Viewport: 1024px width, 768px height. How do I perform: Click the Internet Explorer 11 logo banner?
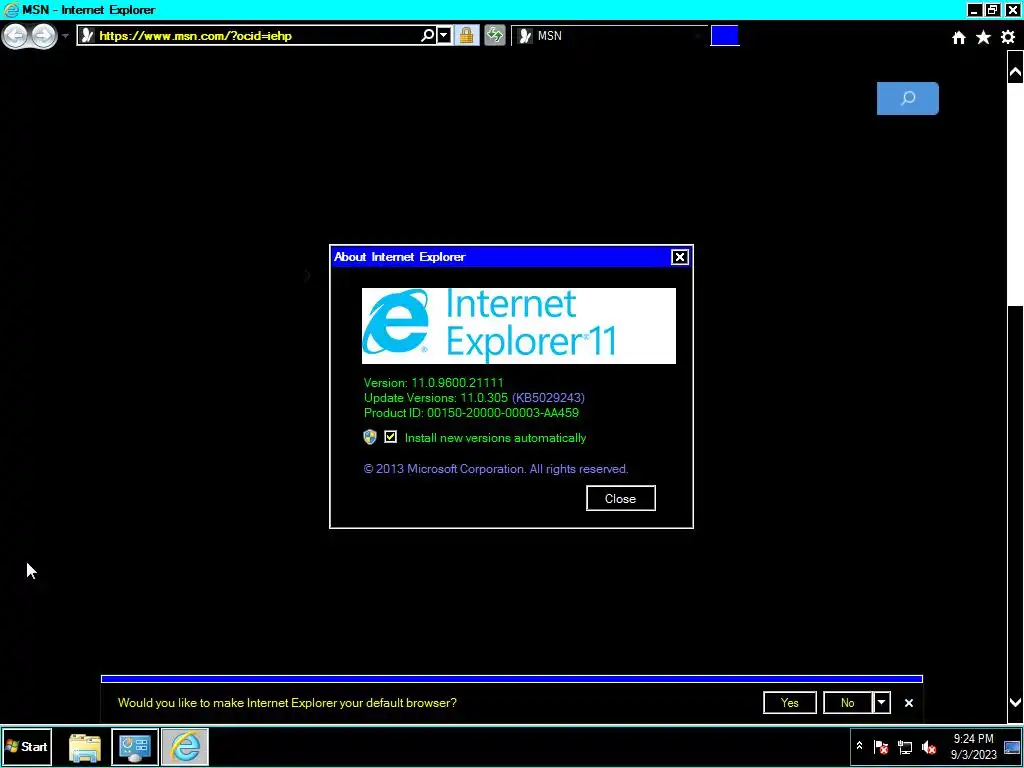pos(519,326)
